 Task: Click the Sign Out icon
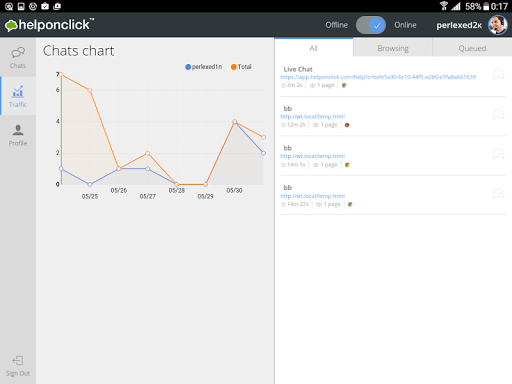point(18,361)
